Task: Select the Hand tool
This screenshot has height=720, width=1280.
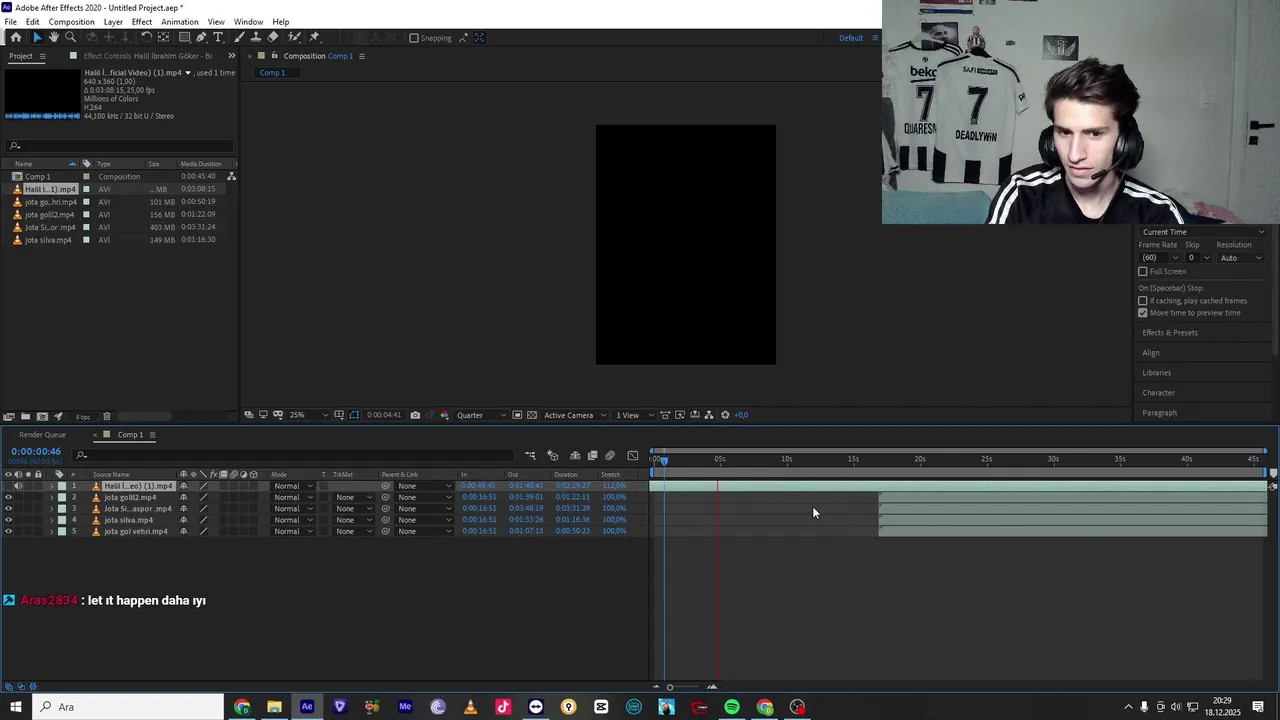Action: click(54, 37)
